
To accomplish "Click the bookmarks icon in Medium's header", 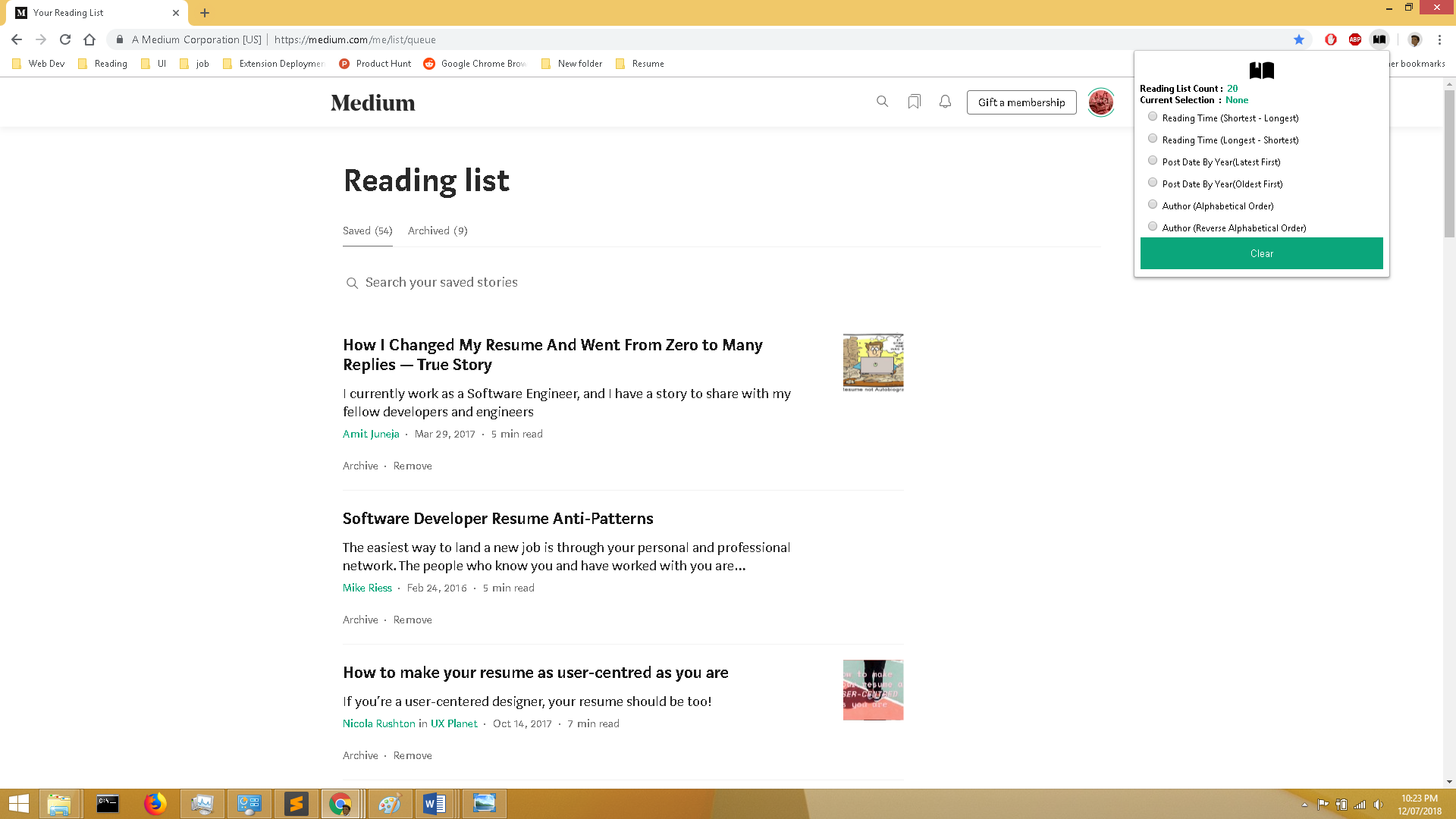I will [914, 101].
